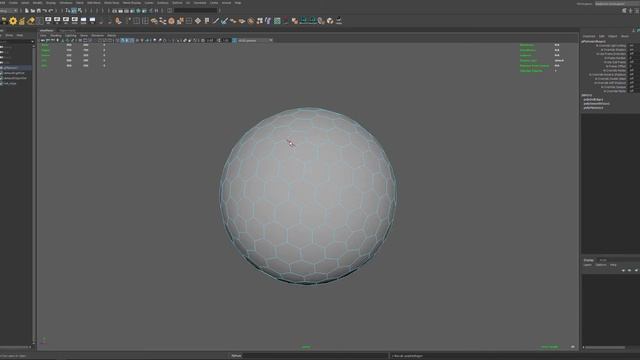Click polyPlatonic1 under INPUTS
Viewport: 640px width, 360px height.
click(x=593, y=108)
